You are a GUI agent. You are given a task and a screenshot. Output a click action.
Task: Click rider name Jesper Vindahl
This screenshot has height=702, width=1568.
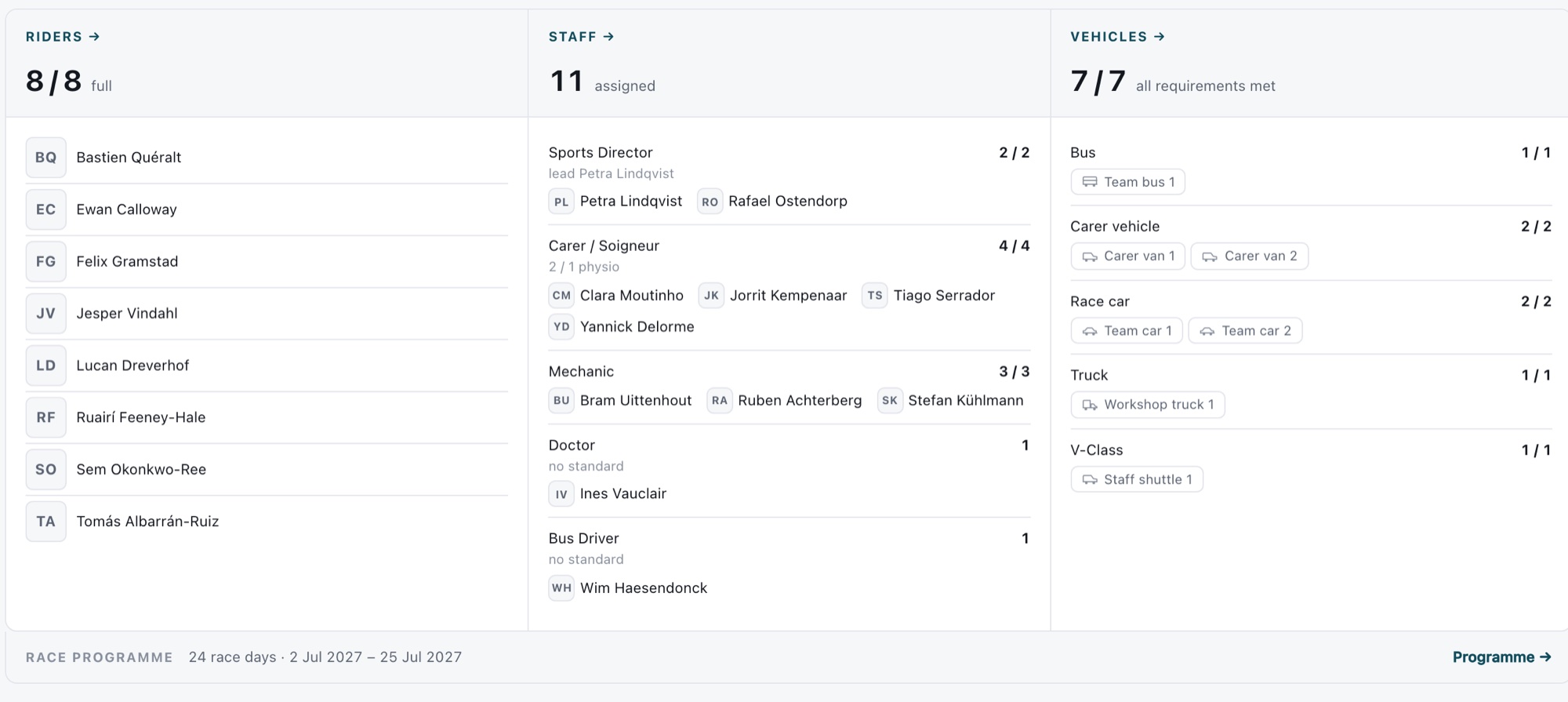pos(127,314)
